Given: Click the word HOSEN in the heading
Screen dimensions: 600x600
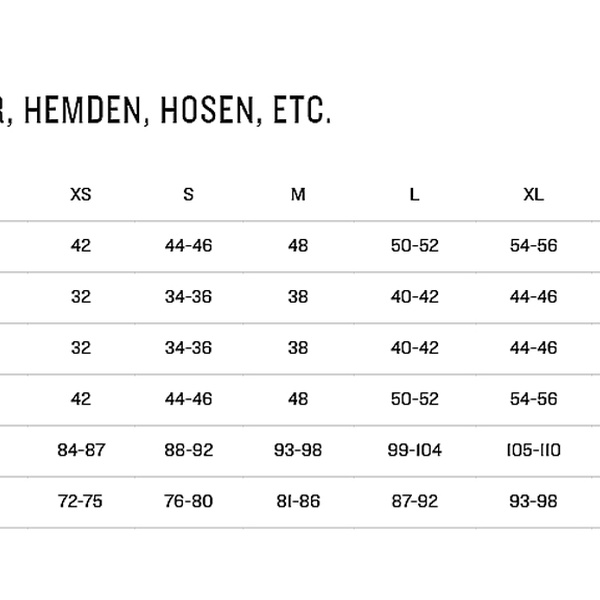Looking at the screenshot, I should click(x=203, y=111).
